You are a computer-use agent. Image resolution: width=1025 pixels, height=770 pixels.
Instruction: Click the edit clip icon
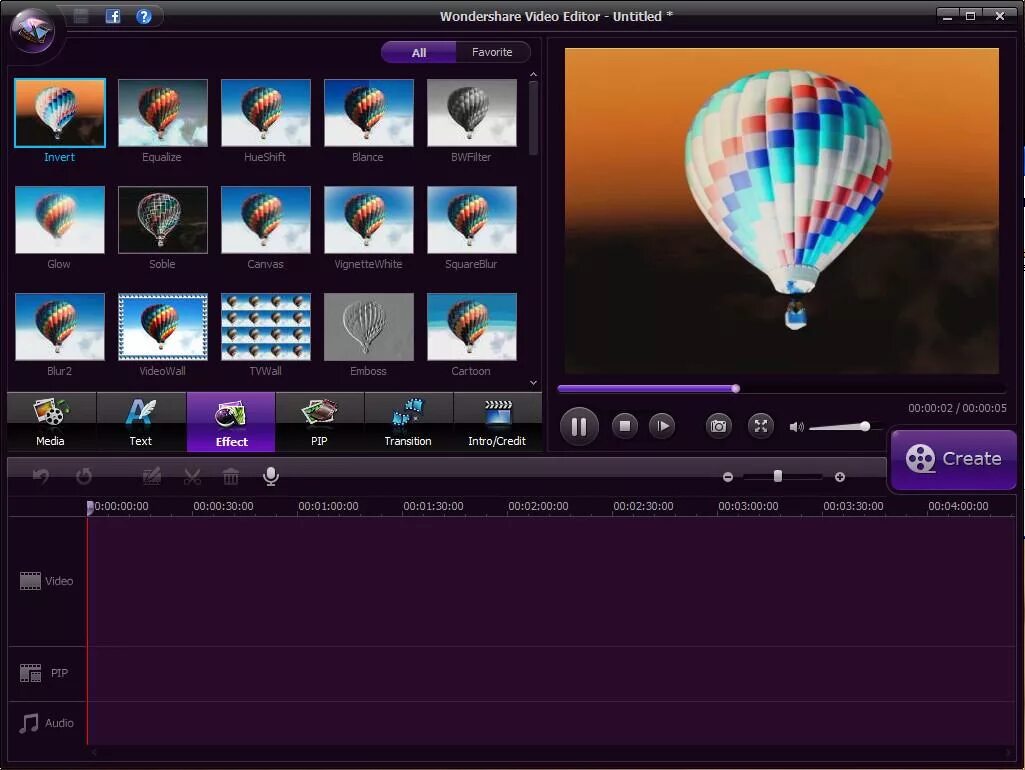coord(152,477)
